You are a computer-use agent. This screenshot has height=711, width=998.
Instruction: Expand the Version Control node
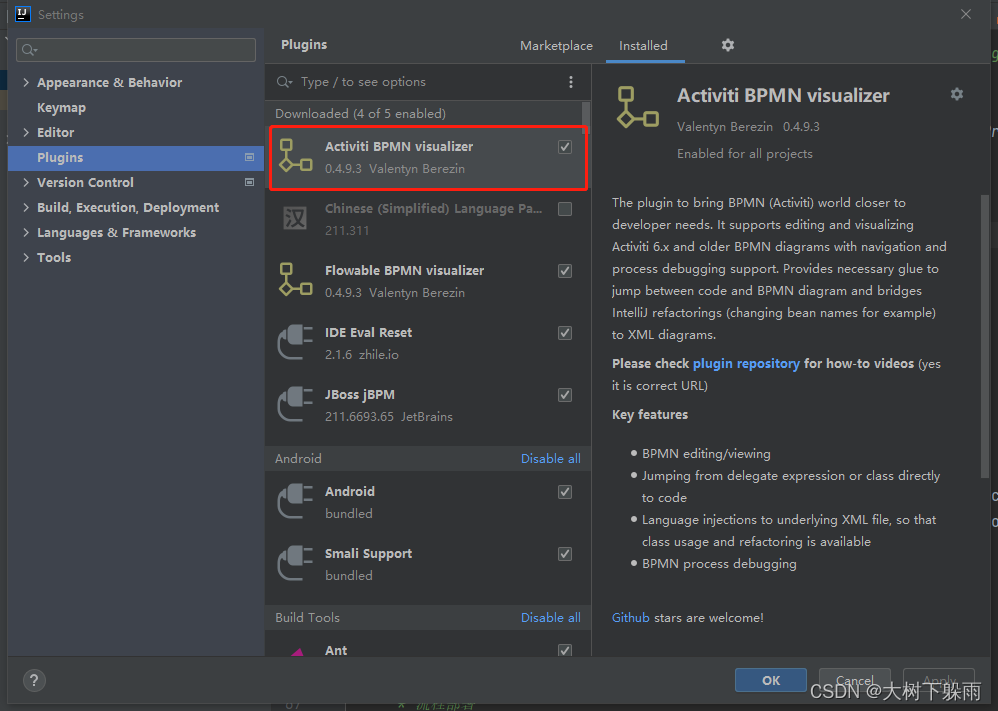coord(26,182)
